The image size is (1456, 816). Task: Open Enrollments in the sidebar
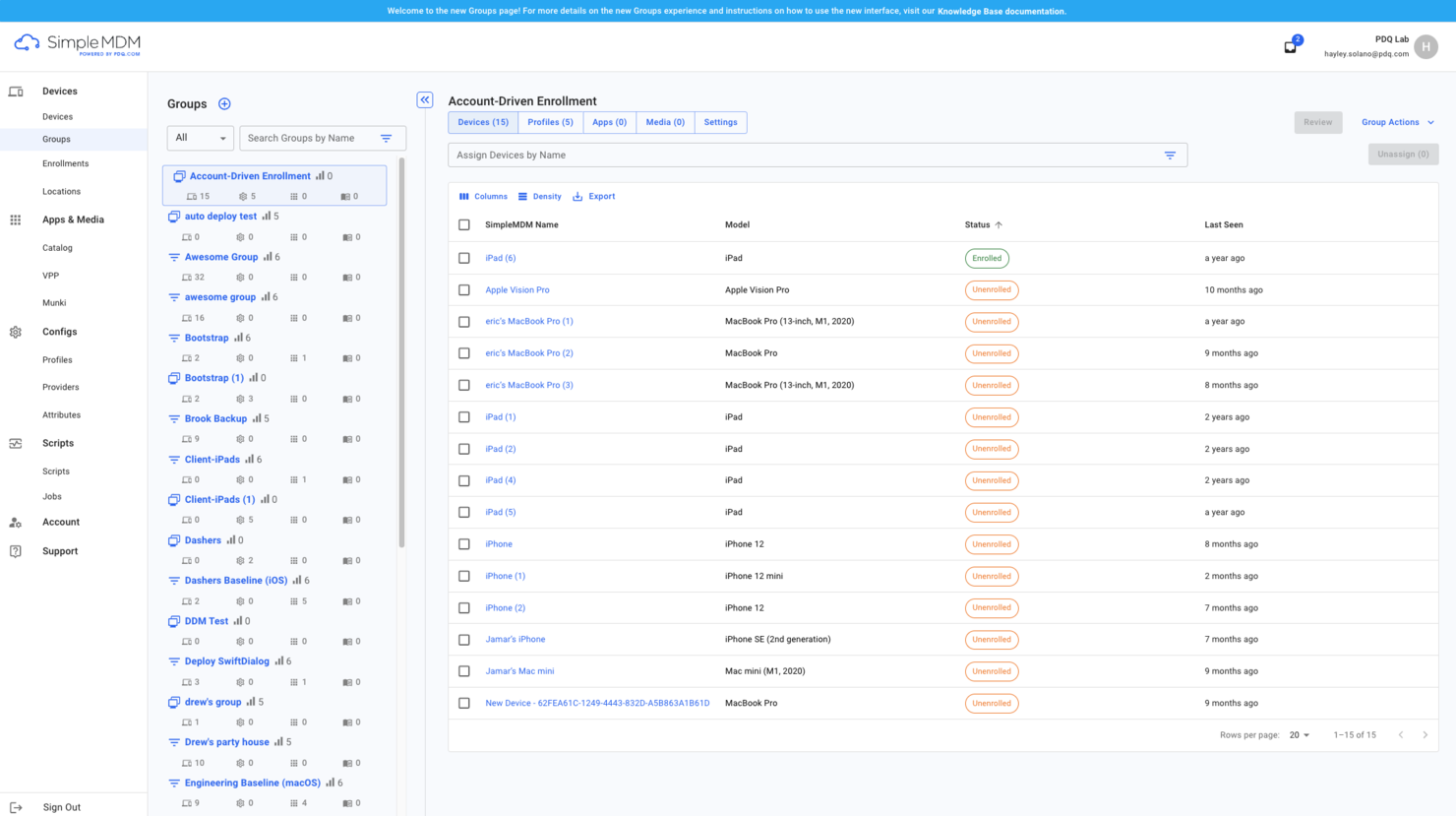(x=66, y=164)
